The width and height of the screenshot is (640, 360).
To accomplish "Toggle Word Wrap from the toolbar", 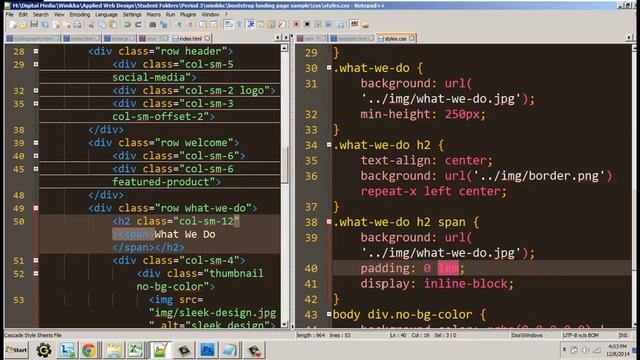I will pyautogui.click(x=228, y=24).
